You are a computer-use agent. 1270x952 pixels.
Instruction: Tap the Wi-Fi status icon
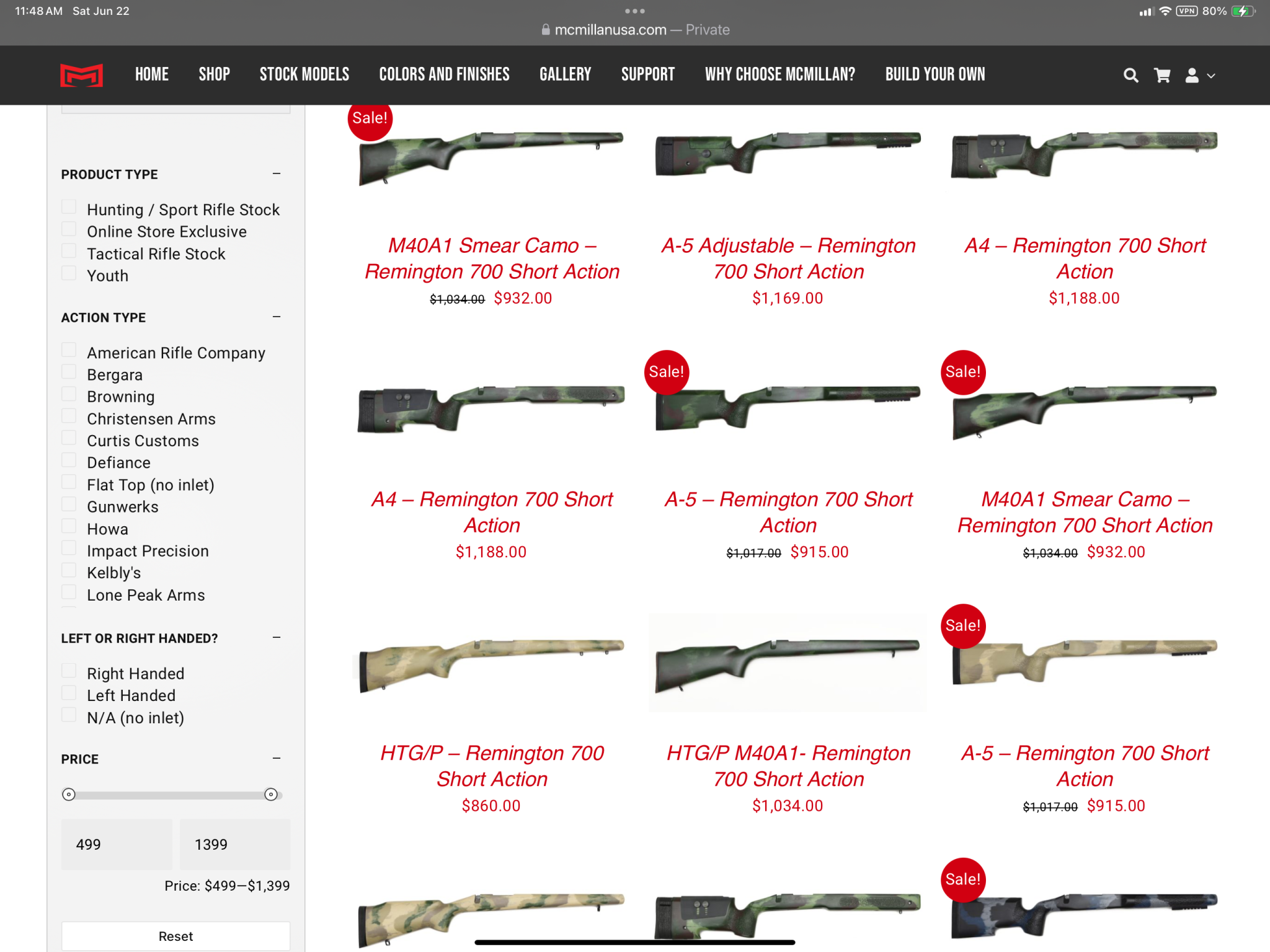1165,11
